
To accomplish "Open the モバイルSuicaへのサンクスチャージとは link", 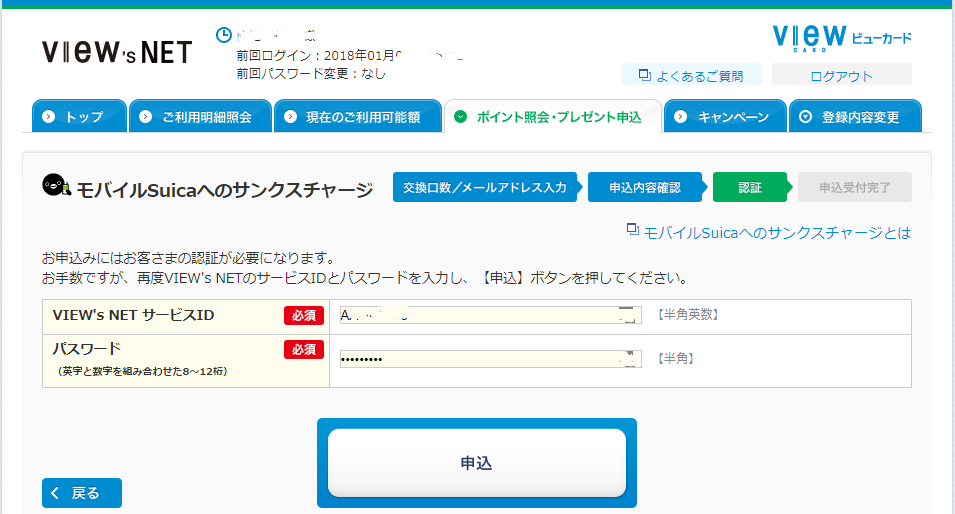I will (777, 233).
